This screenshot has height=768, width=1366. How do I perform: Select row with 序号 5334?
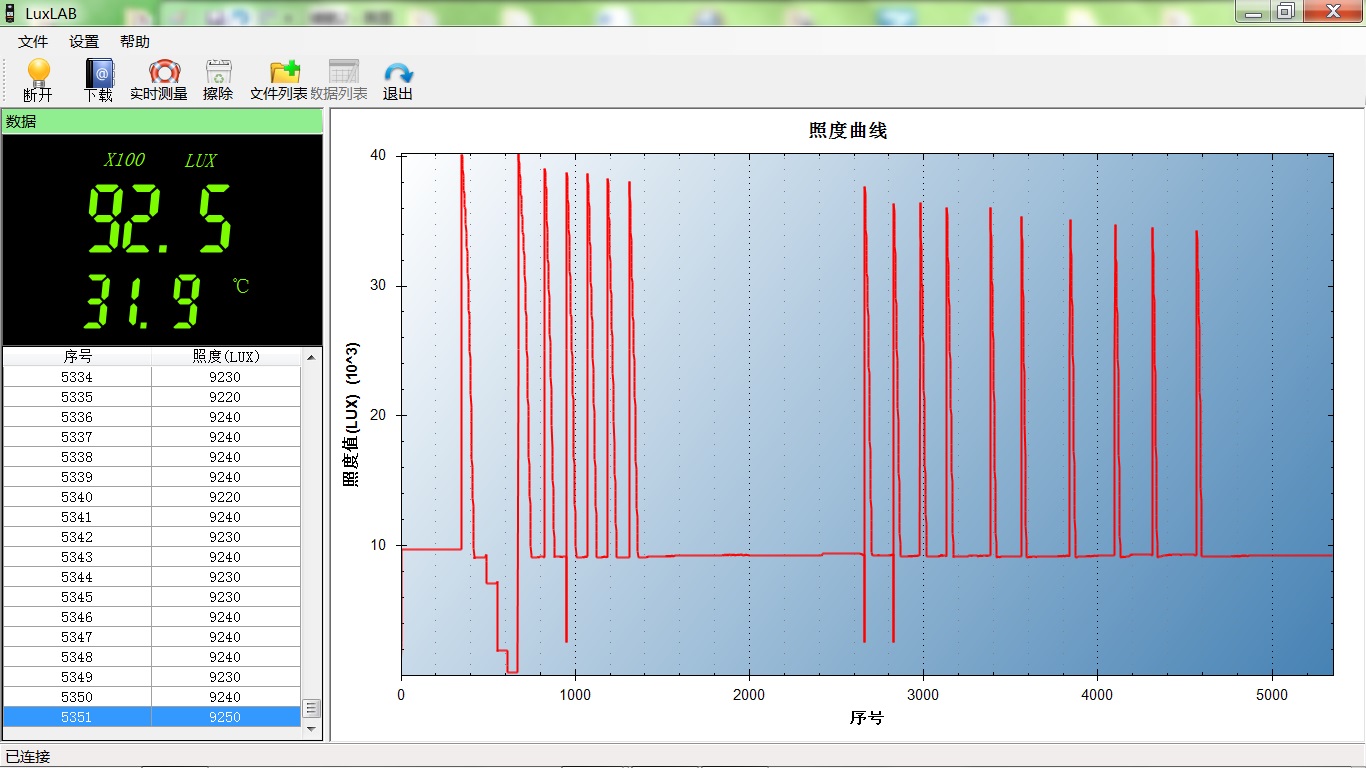click(152, 377)
